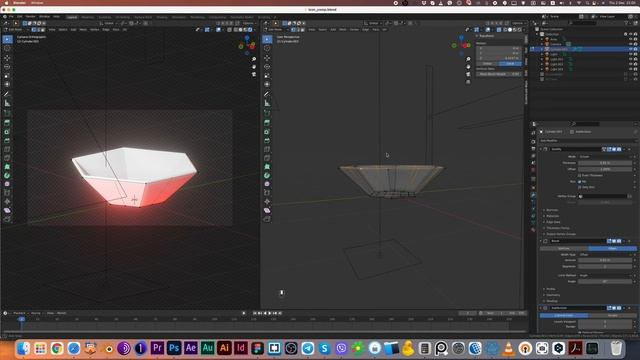Select Vertices option in Bevel modifier

pos(564,248)
